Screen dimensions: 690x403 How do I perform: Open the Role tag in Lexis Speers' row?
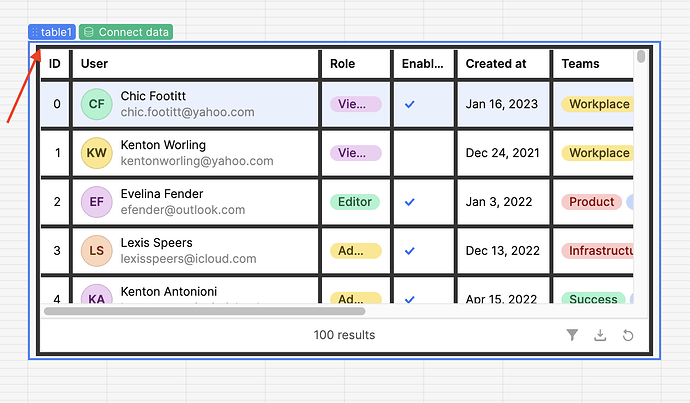coord(355,251)
